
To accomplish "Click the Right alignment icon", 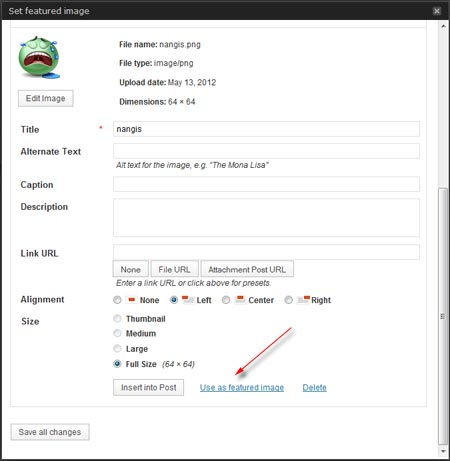I will (304, 299).
